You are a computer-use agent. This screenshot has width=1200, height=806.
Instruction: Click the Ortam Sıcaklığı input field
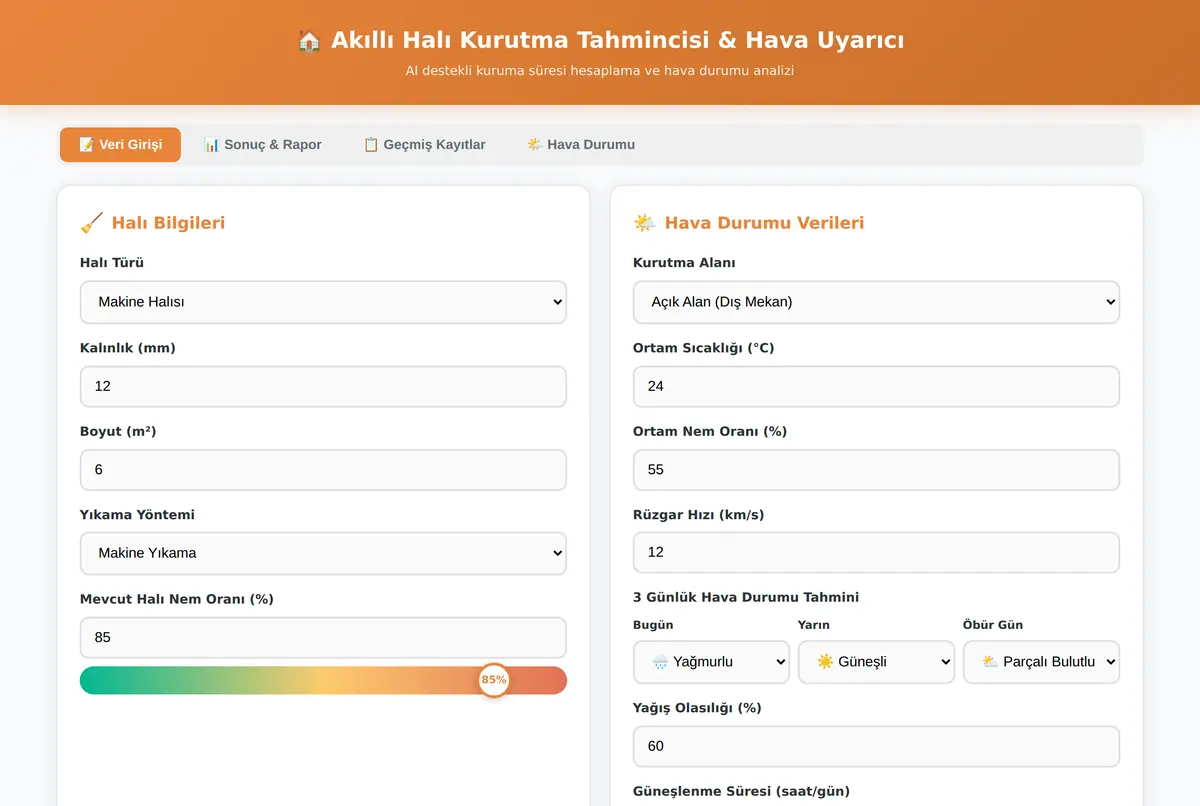click(876, 386)
